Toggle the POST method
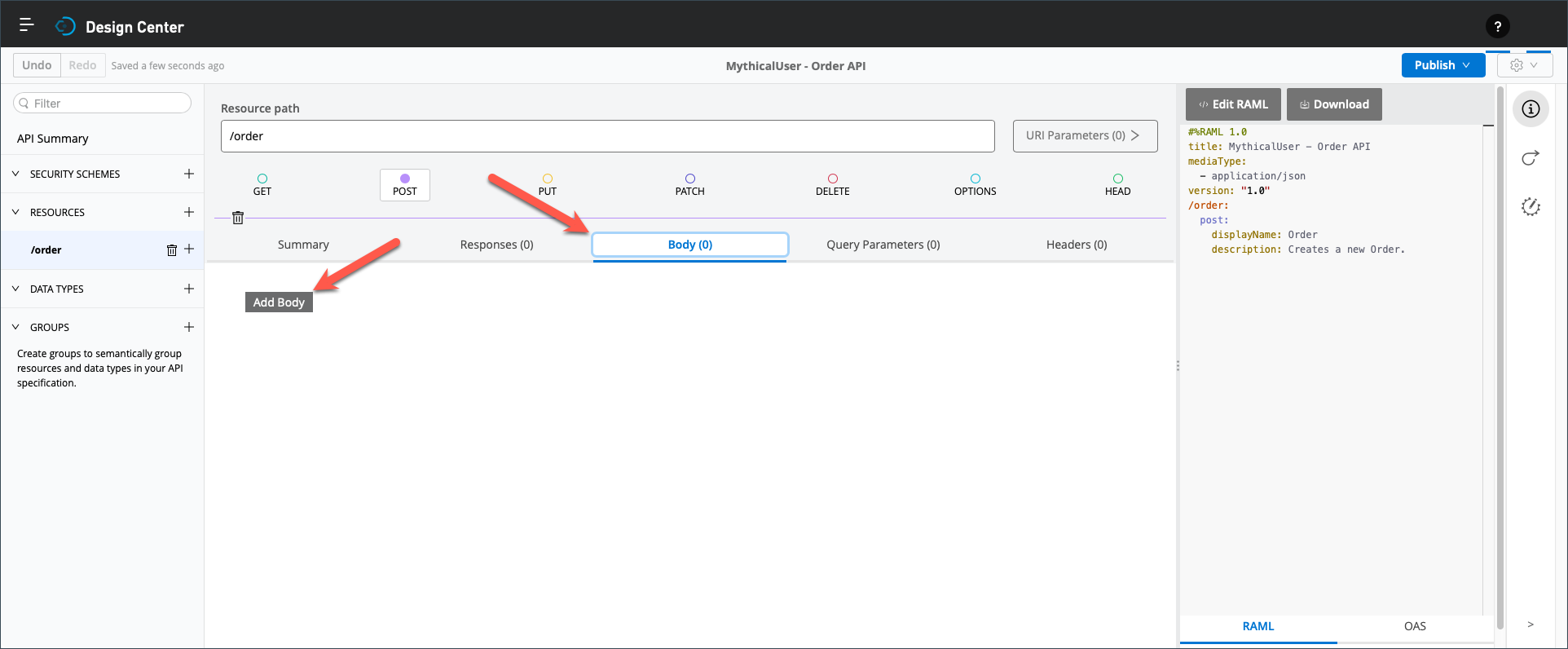This screenshot has width=1568, height=649. [x=405, y=185]
